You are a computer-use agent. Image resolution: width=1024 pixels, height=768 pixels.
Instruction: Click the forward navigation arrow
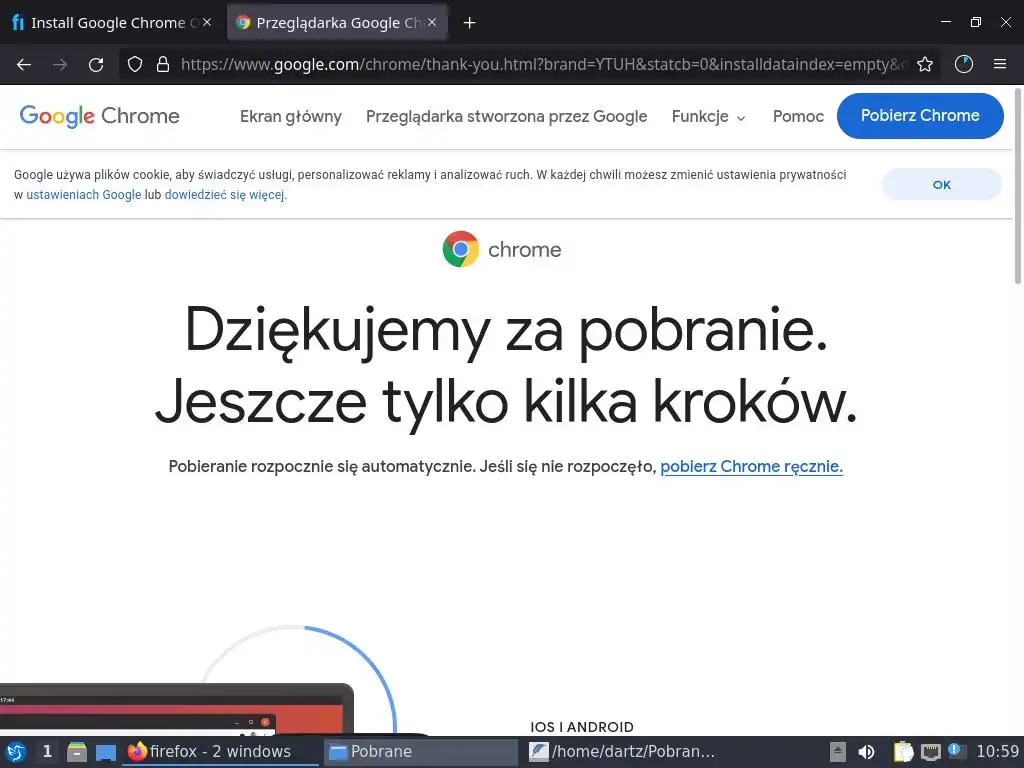point(60,65)
